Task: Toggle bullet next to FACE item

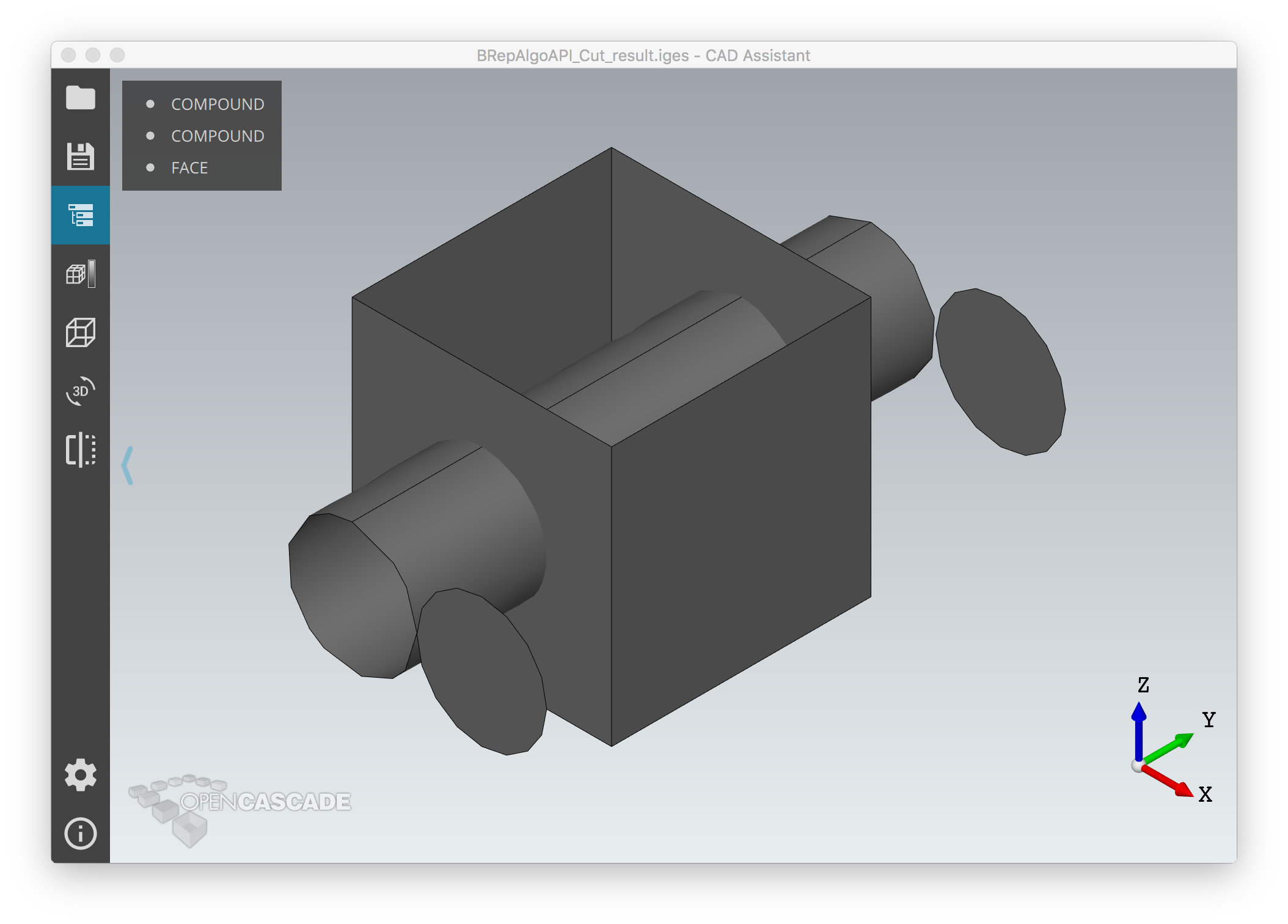Action: point(150,167)
